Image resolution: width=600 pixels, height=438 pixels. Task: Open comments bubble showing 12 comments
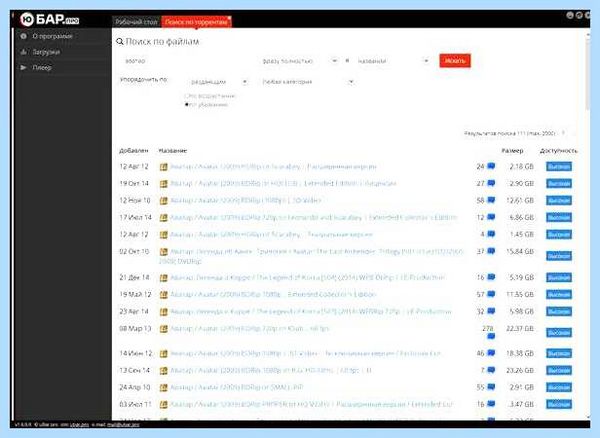click(x=491, y=217)
